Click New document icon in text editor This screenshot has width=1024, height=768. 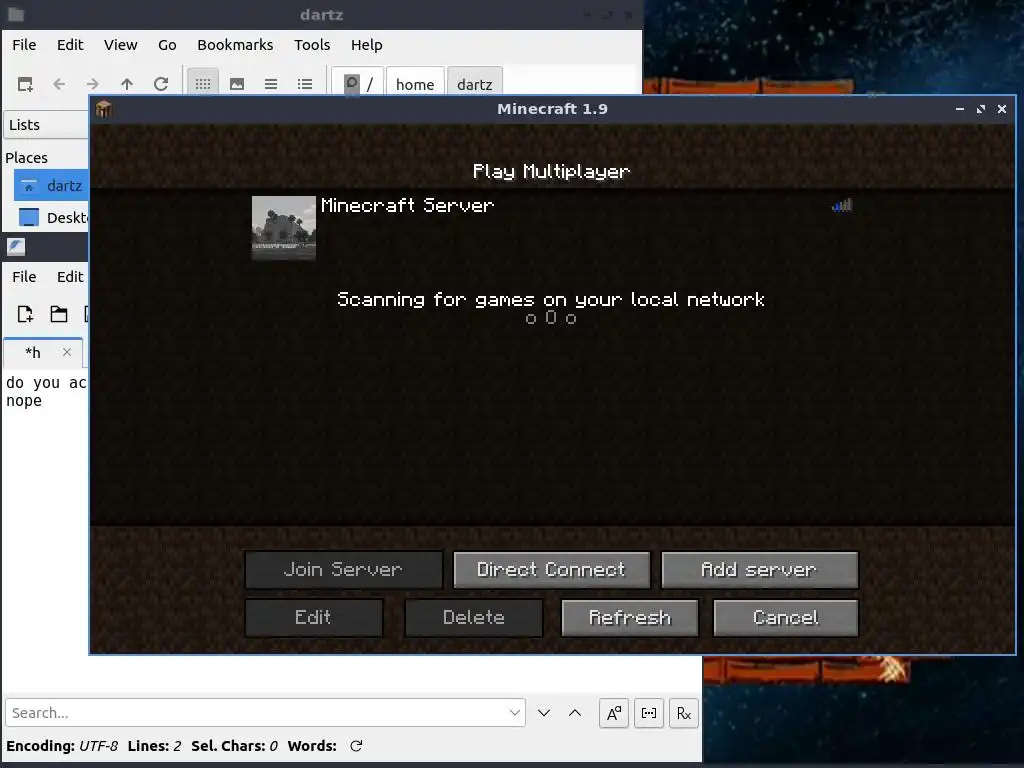[x=25, y=314]
